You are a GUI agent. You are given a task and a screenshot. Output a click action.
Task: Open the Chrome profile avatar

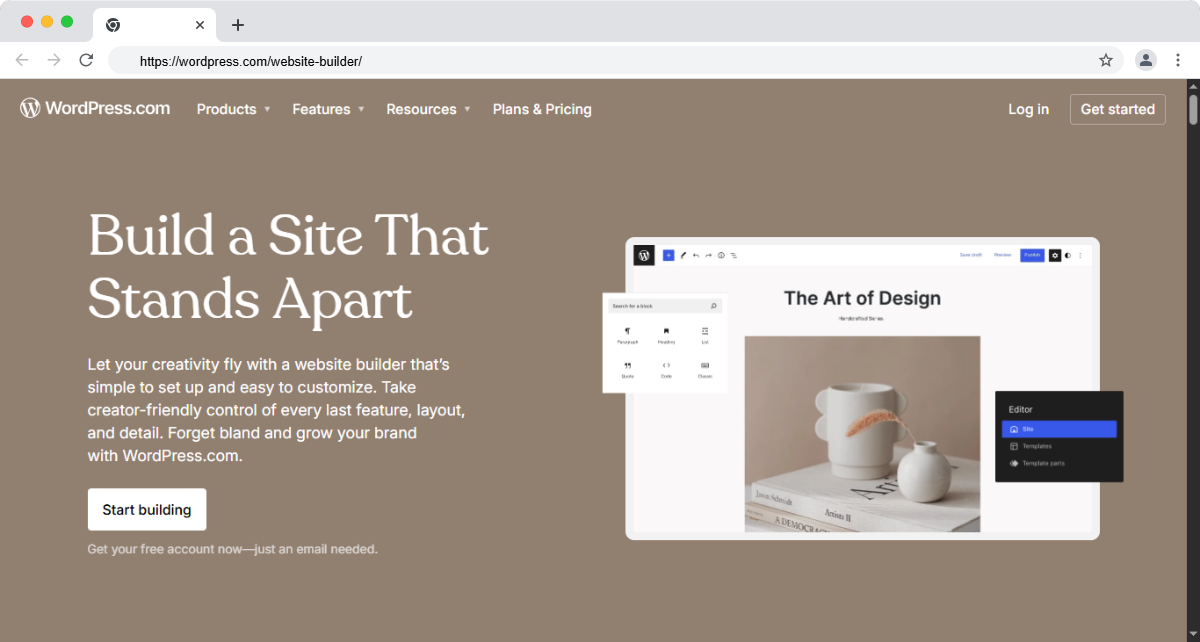click(x=1146, y=60)
